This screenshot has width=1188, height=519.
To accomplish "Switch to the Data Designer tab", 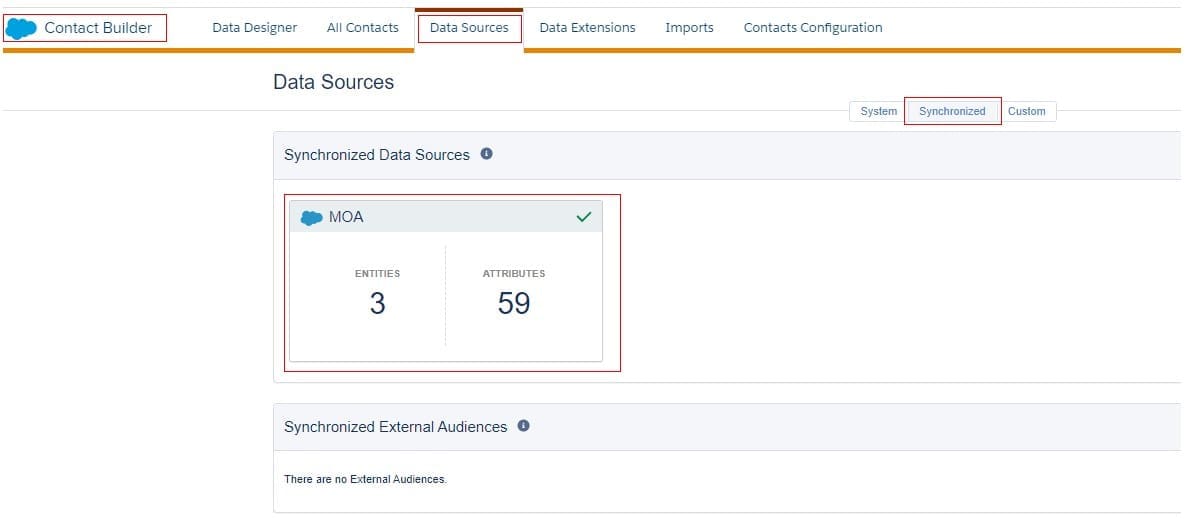I will click(254, 28).
